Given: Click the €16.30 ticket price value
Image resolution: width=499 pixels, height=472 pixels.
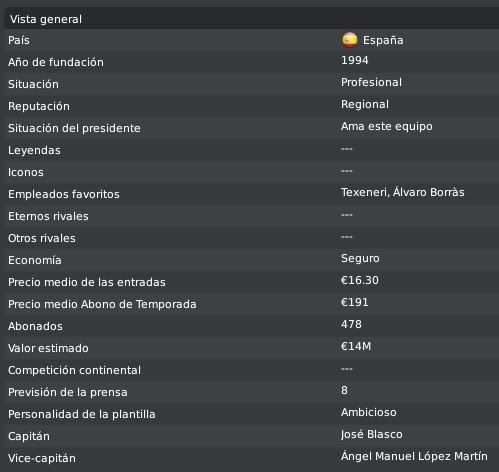Looking at the screenshot, I should 360,280.
